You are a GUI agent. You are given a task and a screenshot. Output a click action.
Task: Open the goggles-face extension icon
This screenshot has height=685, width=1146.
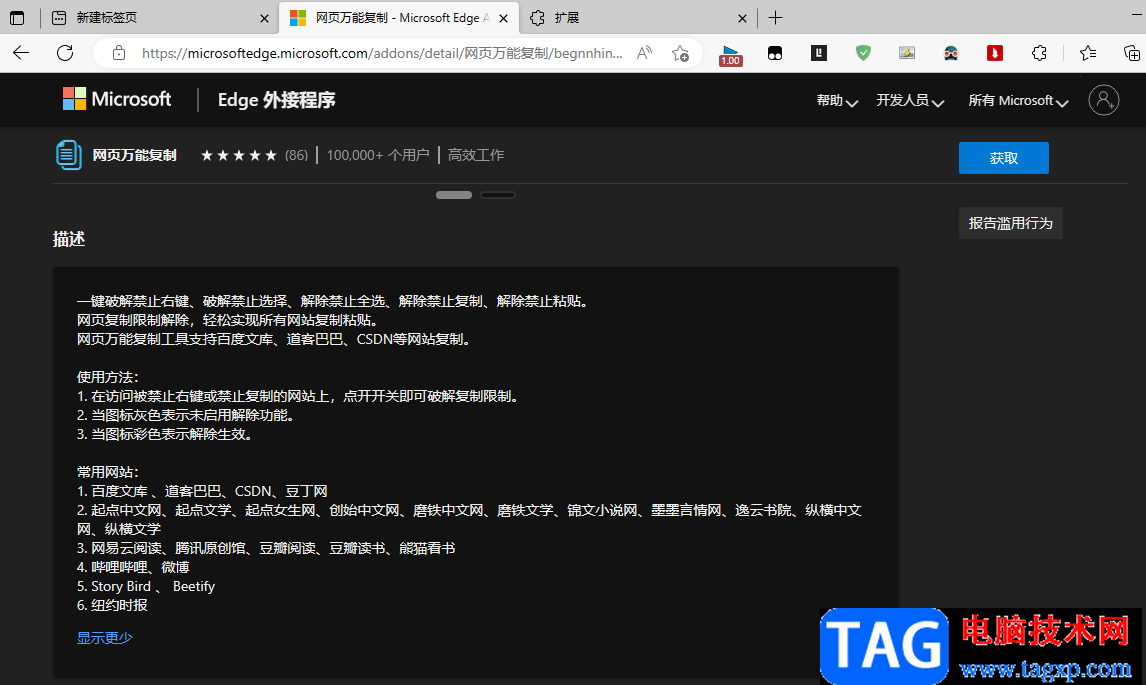951,53
